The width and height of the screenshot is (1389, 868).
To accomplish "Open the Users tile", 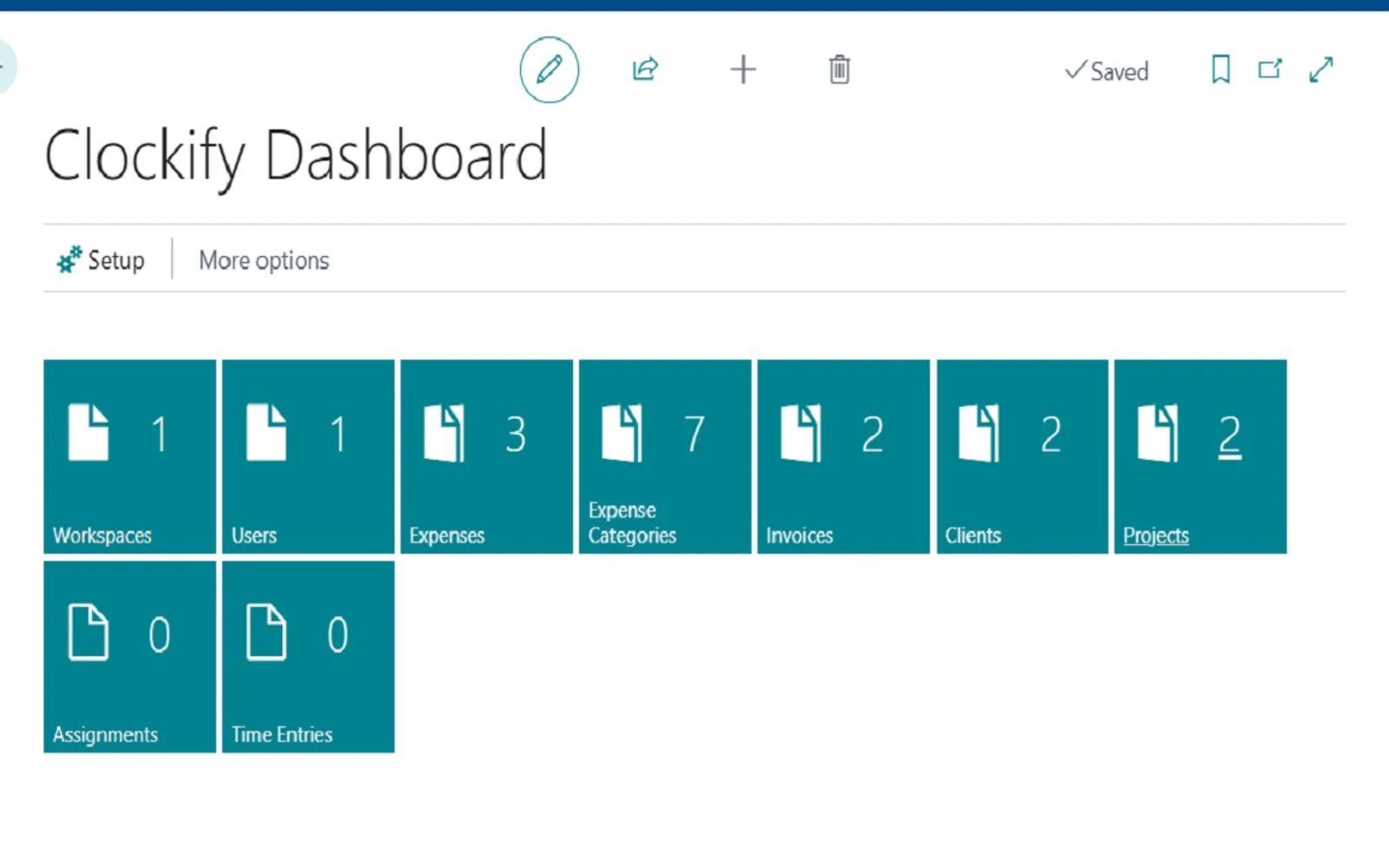I will tap(308, 457).
